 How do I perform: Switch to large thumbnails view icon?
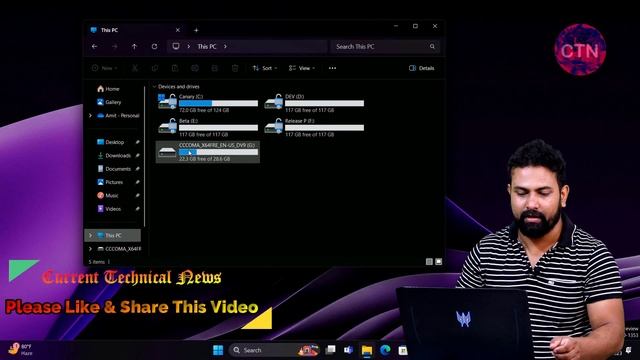(438, 261)
